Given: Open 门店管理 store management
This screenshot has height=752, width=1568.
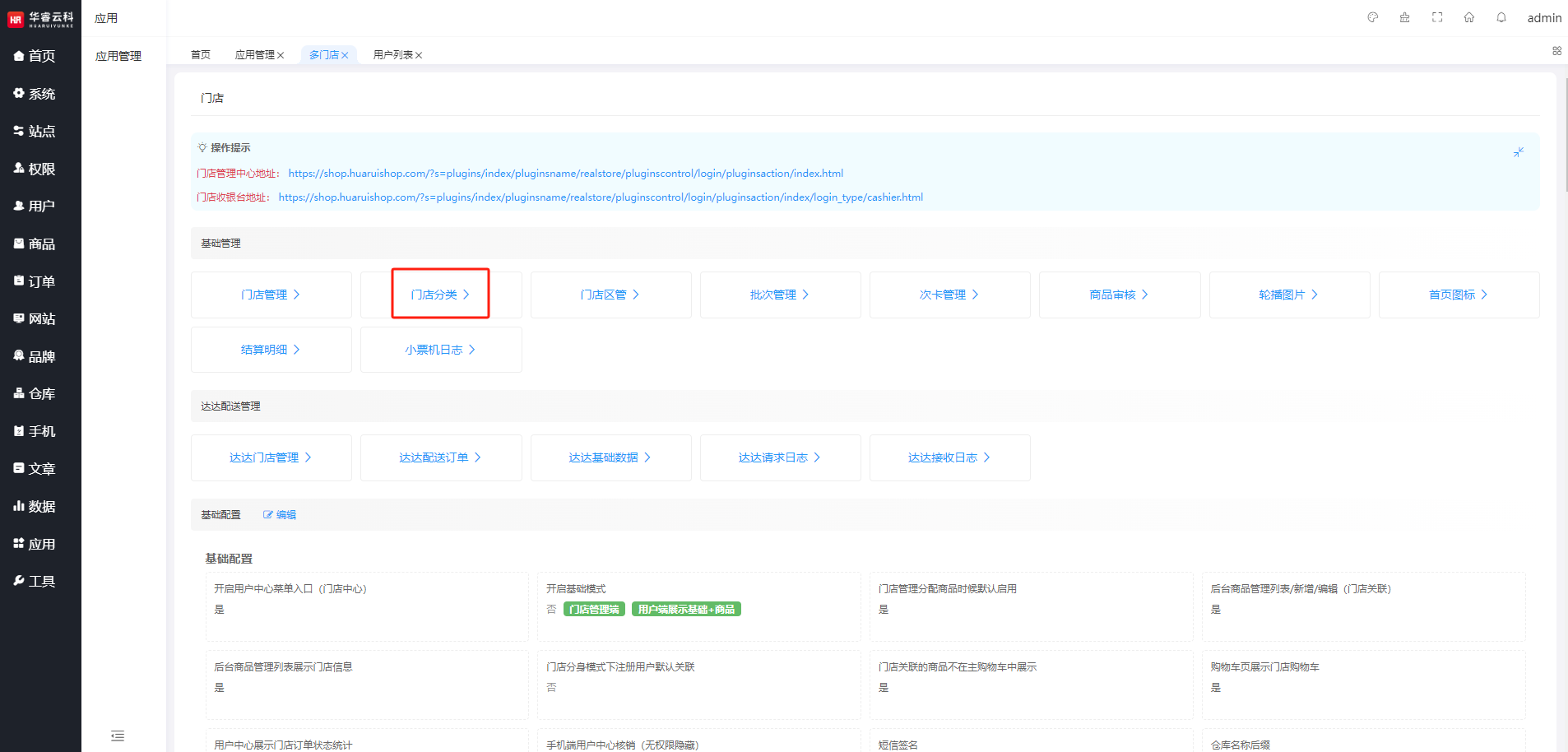Looking at the screenshot, I should pyautogui.click(x=271, y=295).
